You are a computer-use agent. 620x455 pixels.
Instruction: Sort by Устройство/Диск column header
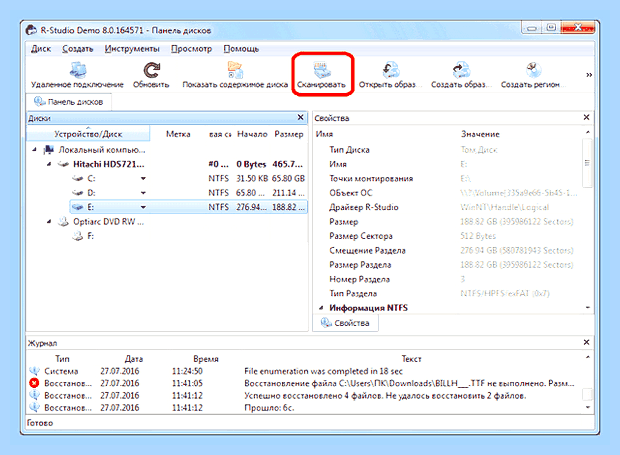88,134
